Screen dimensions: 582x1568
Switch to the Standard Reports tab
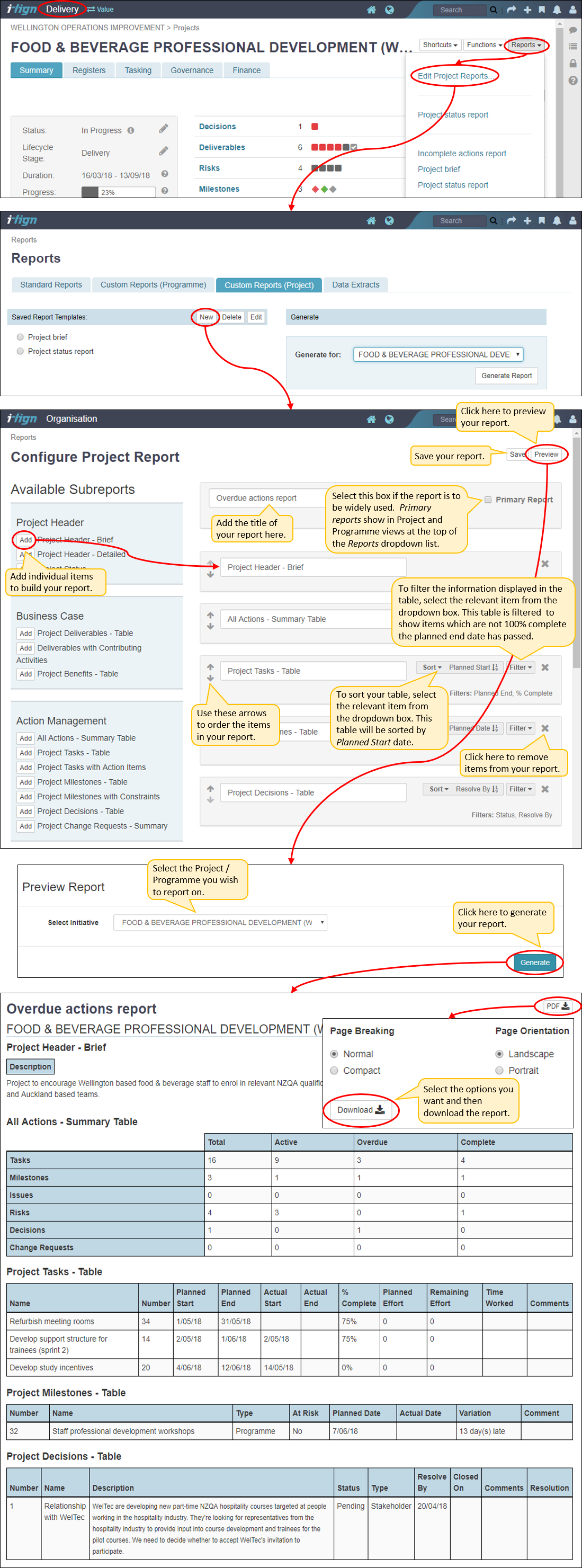tap(51, 285)
